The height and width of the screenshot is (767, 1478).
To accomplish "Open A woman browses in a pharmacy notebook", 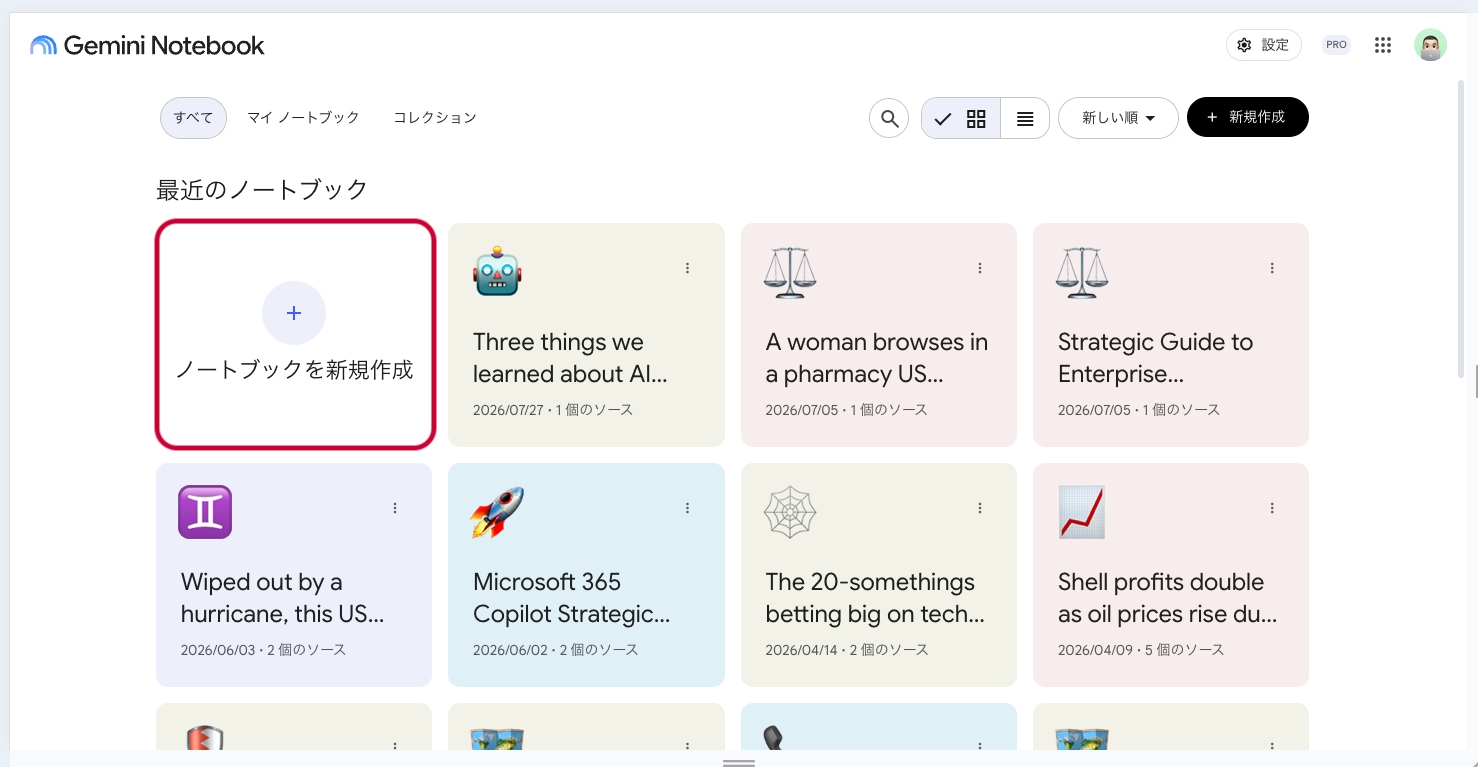I will (x=878, y=335).
